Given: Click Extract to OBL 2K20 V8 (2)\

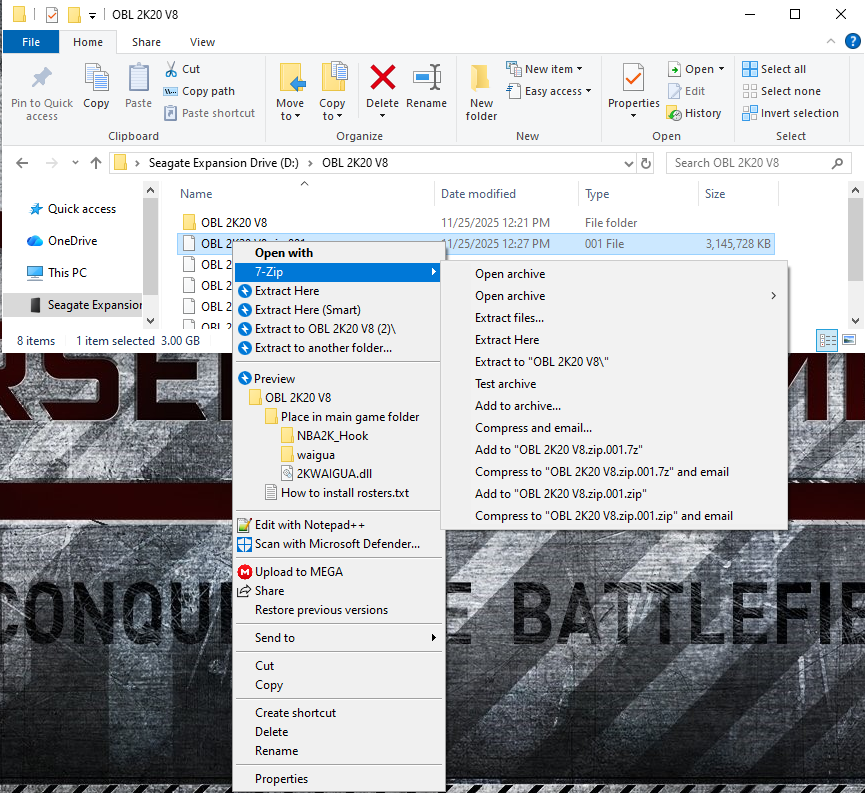Looking at the screenshot, I should point(325,329).
